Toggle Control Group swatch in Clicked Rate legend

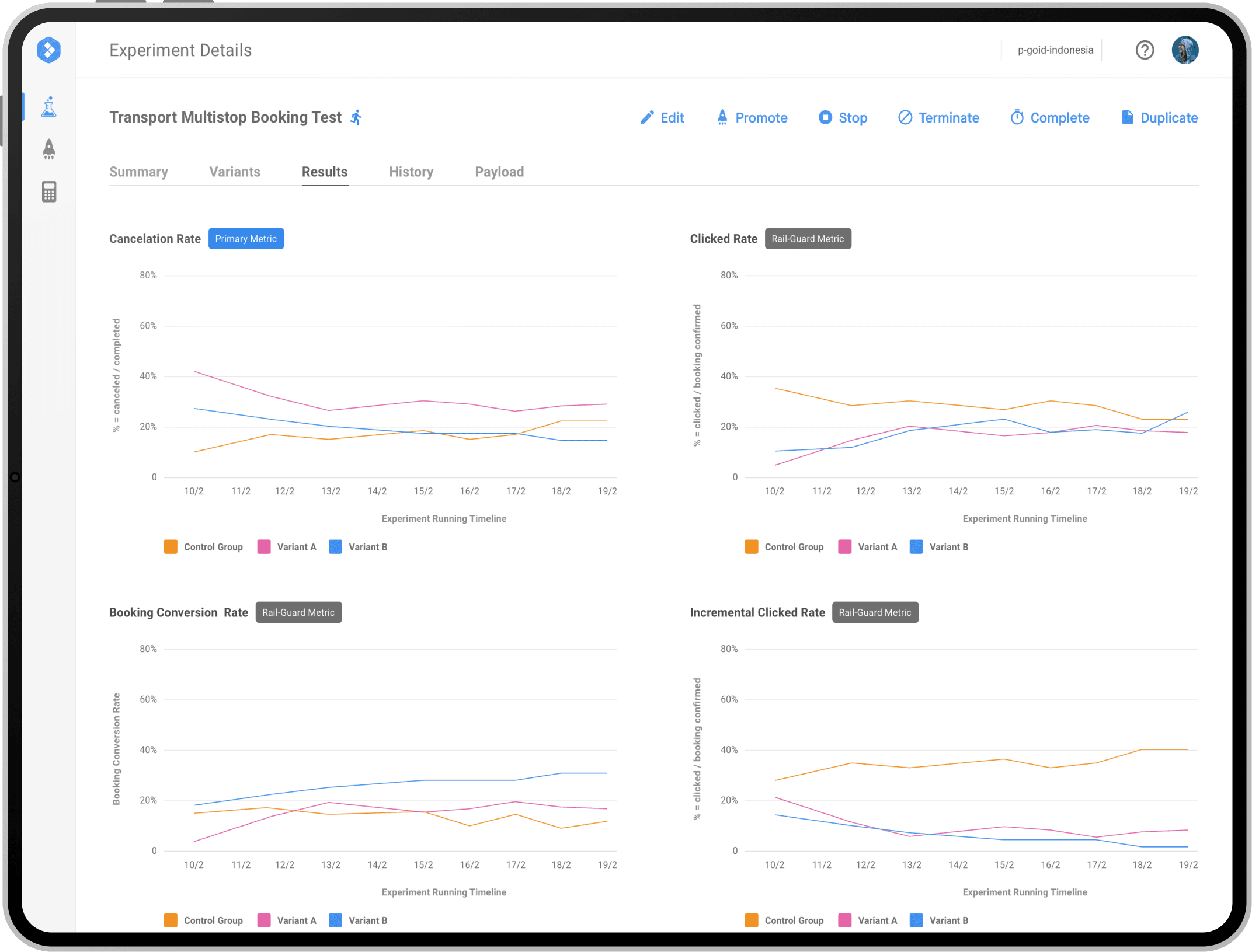752,547
